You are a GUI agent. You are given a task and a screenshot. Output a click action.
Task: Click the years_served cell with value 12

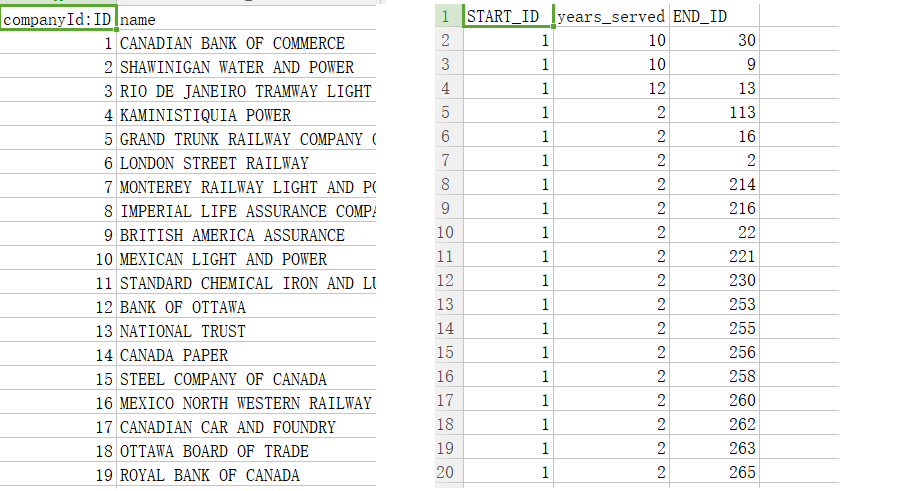click(611, 88)
